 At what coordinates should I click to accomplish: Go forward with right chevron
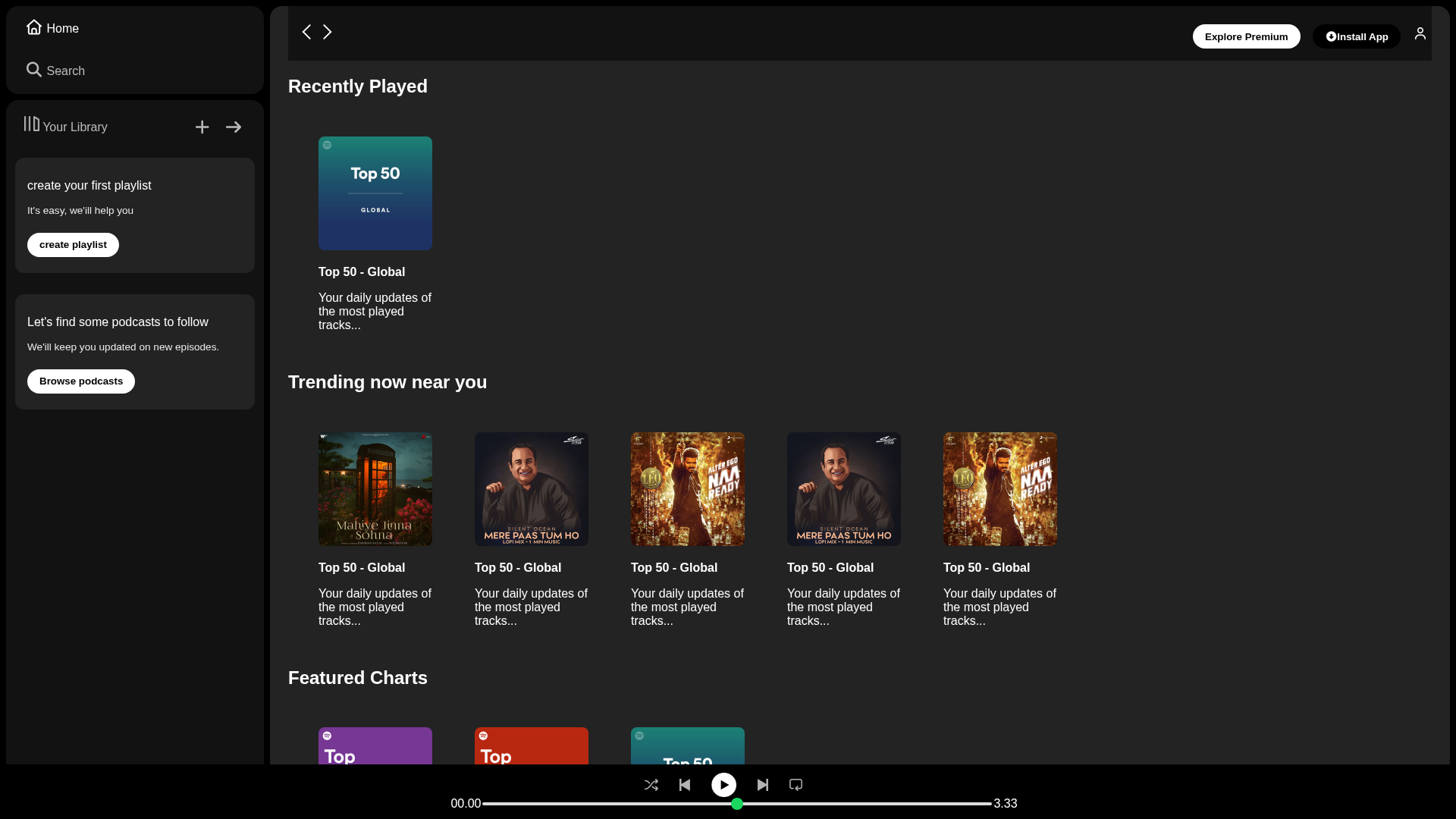pos(328,32)
